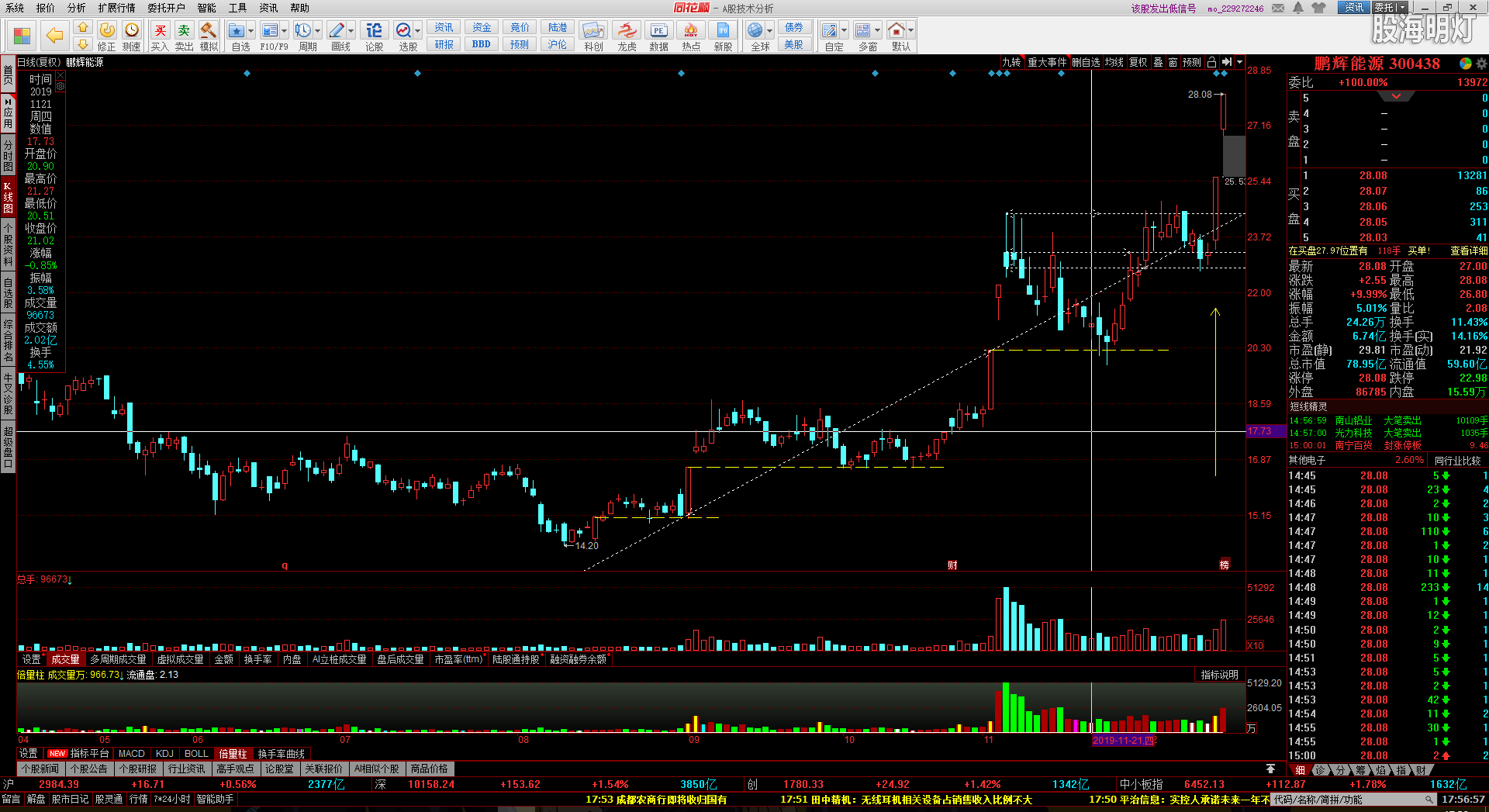Click the jump-to-latest arrow on chart header
Viewport: 1489px width, 812px height.
click(1227, 62)
